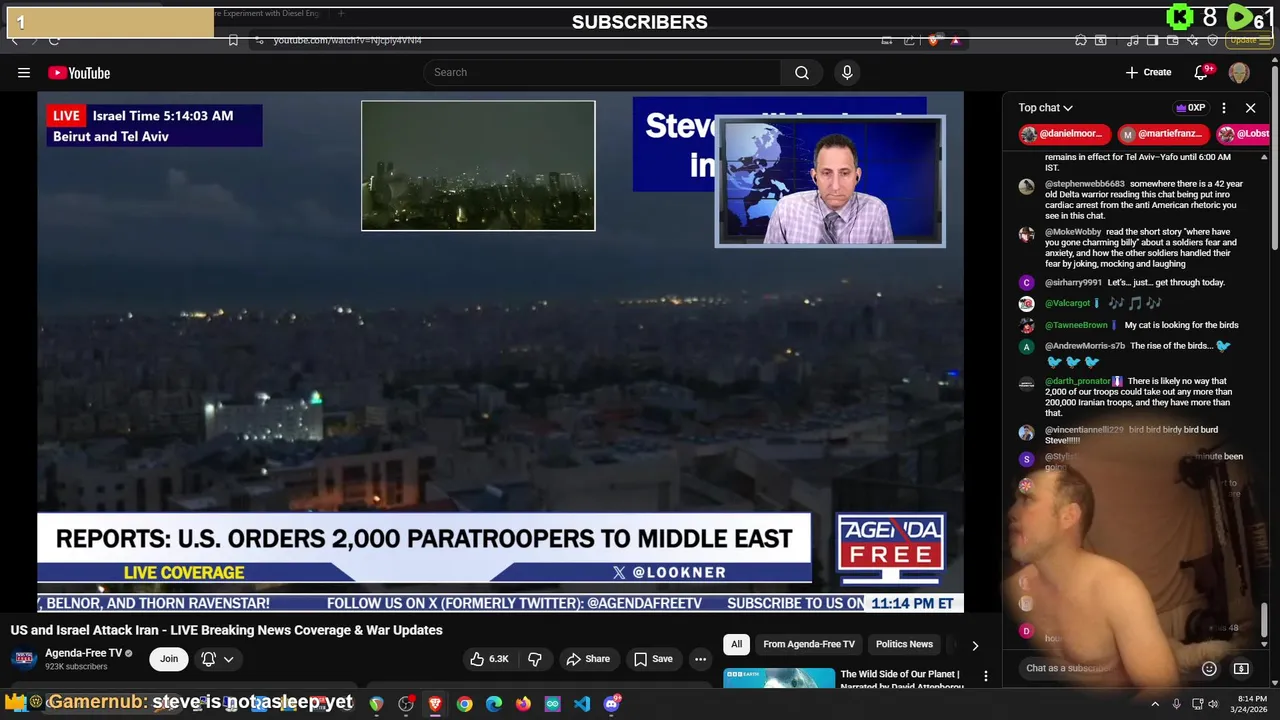Save the video to a playlist

tap(653, 659)
